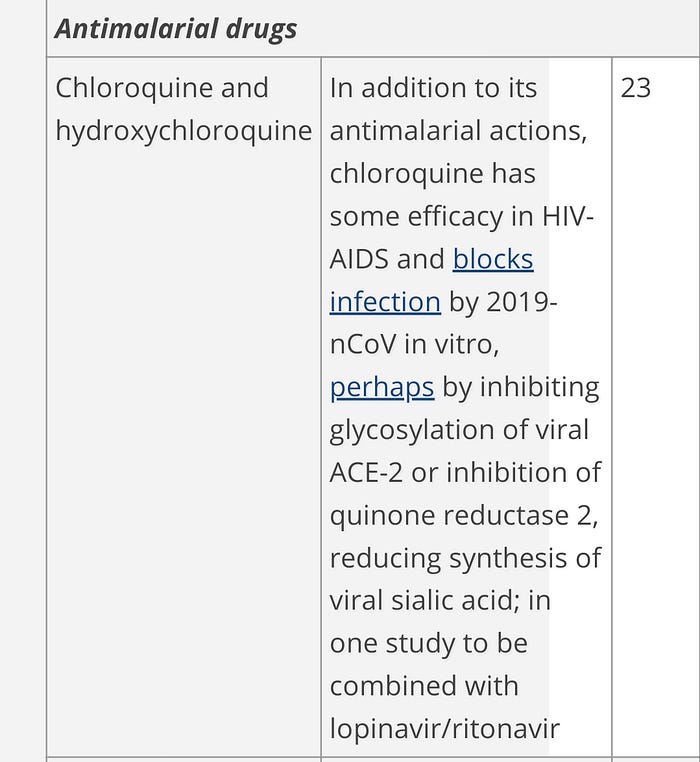Click the "reducing synthesis of" line
Screen dimensions: 700x762
pyautogui.click(x=465, y=559)
